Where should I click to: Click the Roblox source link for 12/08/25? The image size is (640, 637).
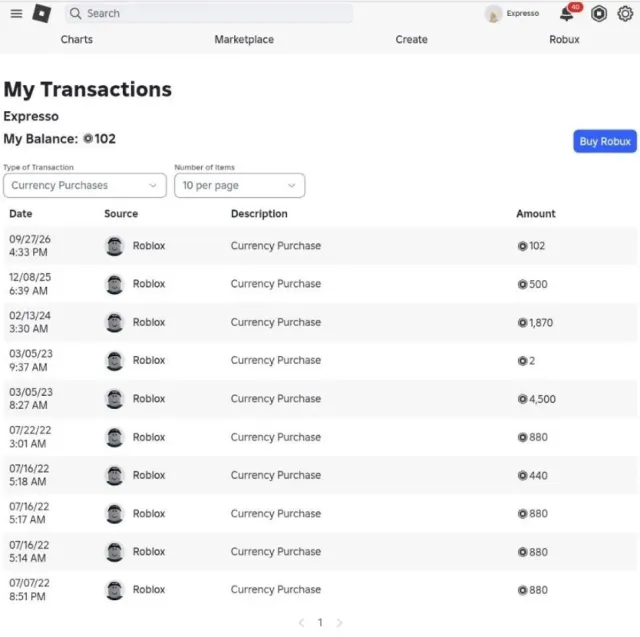tap(149, 284)
